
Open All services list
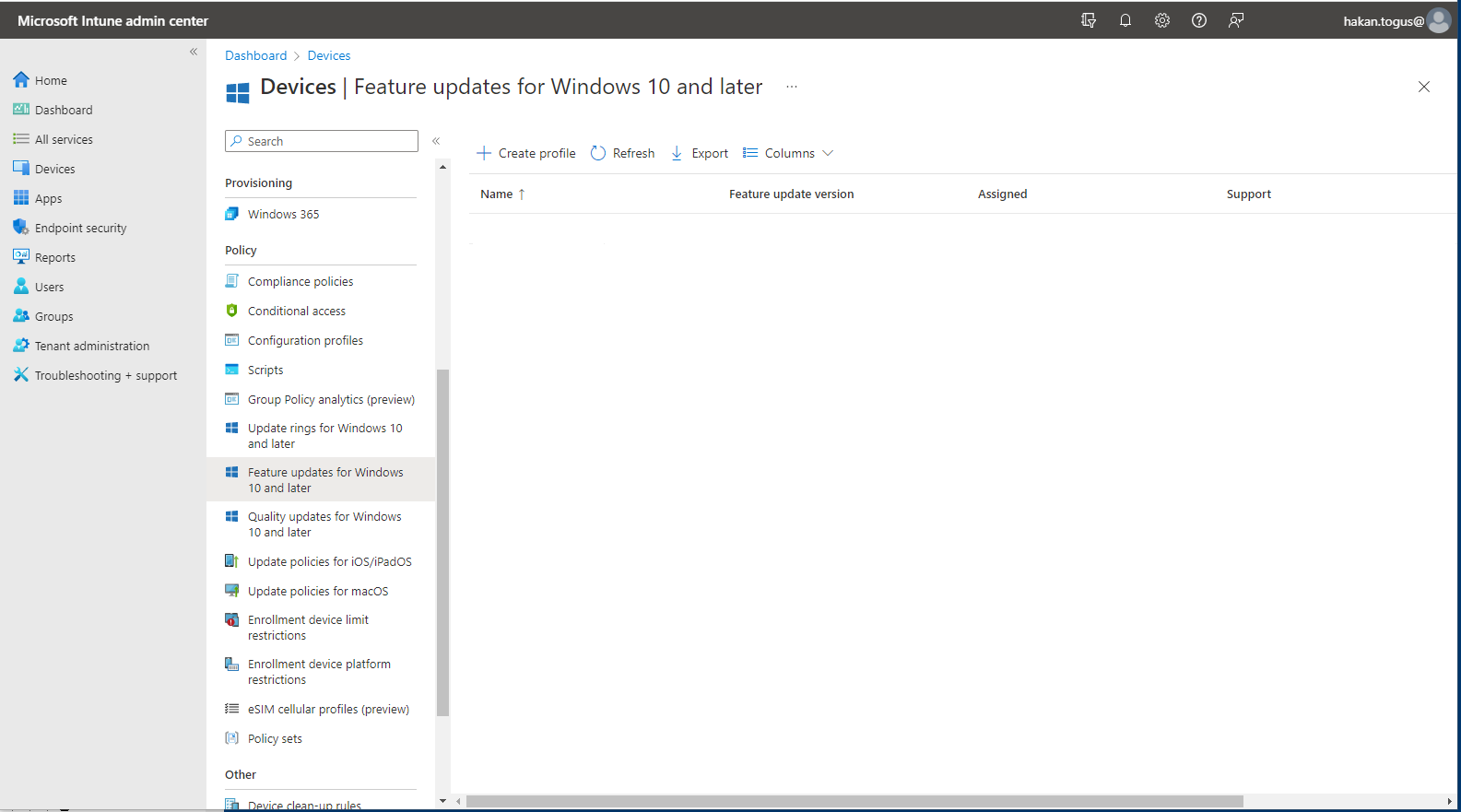(x=64, y=139)
